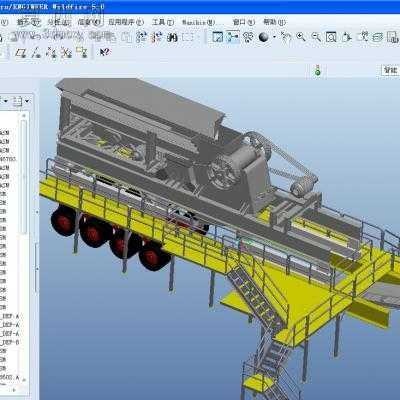Click the red trailer wheel farthest left

click(x=63, y=221)
